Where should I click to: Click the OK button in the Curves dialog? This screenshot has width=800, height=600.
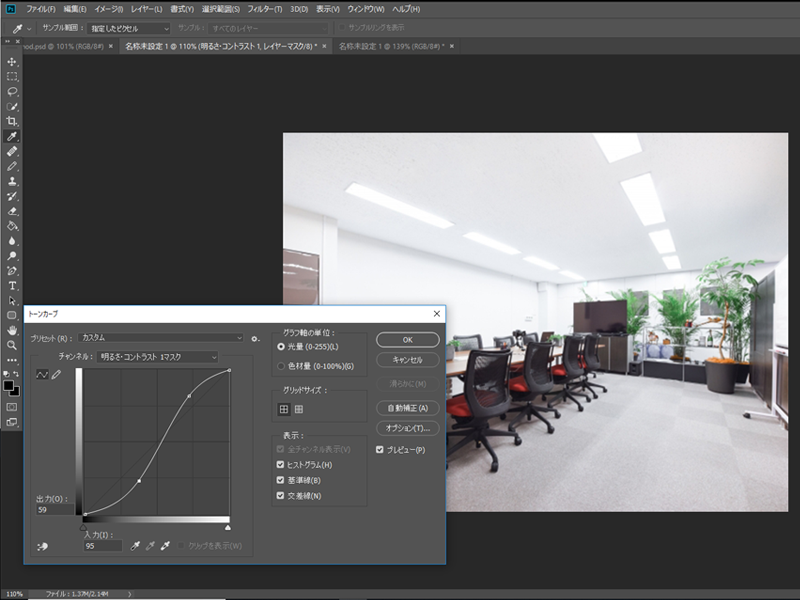click(x=407, y=340)
